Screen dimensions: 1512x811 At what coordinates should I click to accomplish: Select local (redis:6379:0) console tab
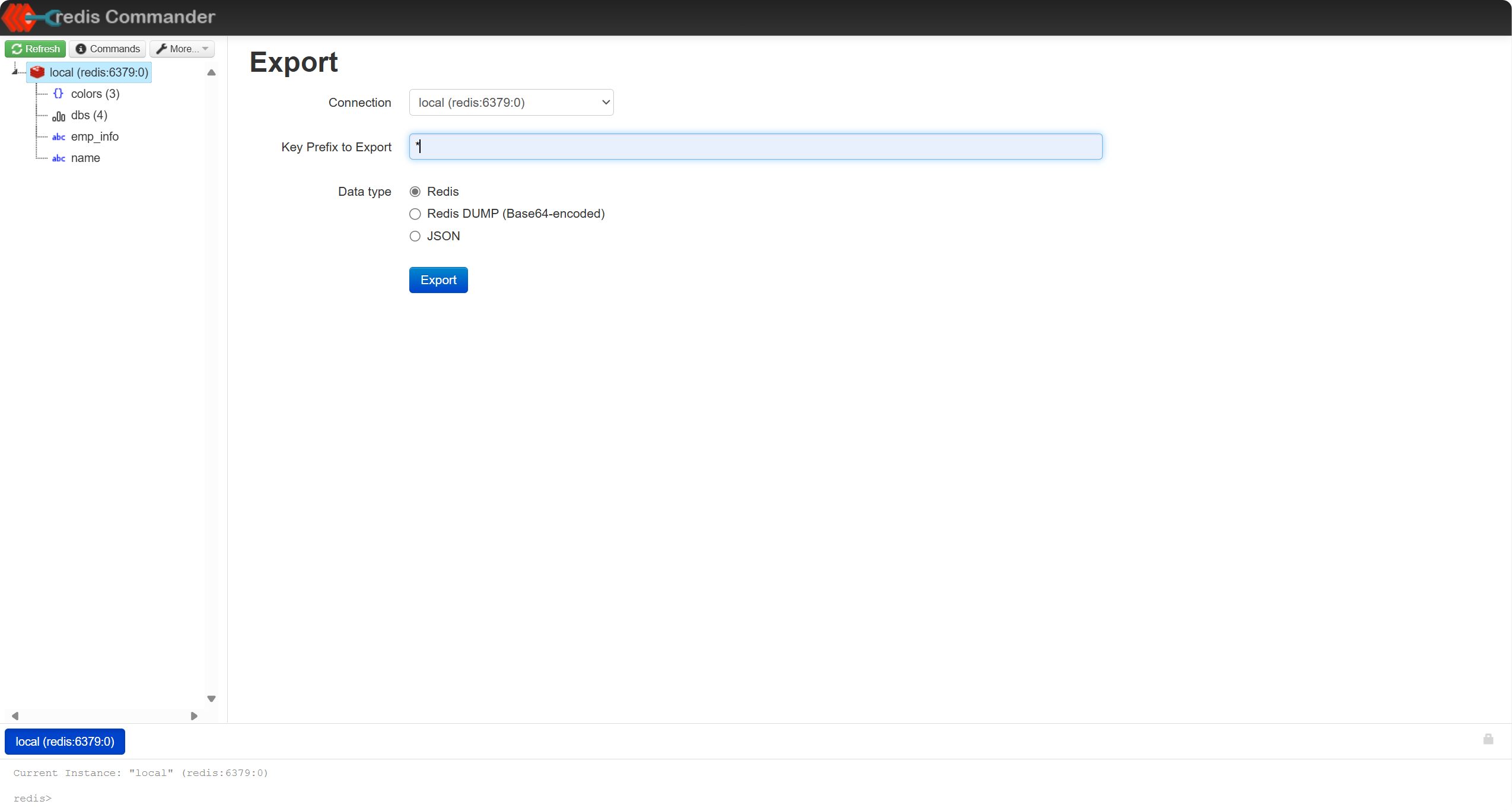(x=65, y=742)
